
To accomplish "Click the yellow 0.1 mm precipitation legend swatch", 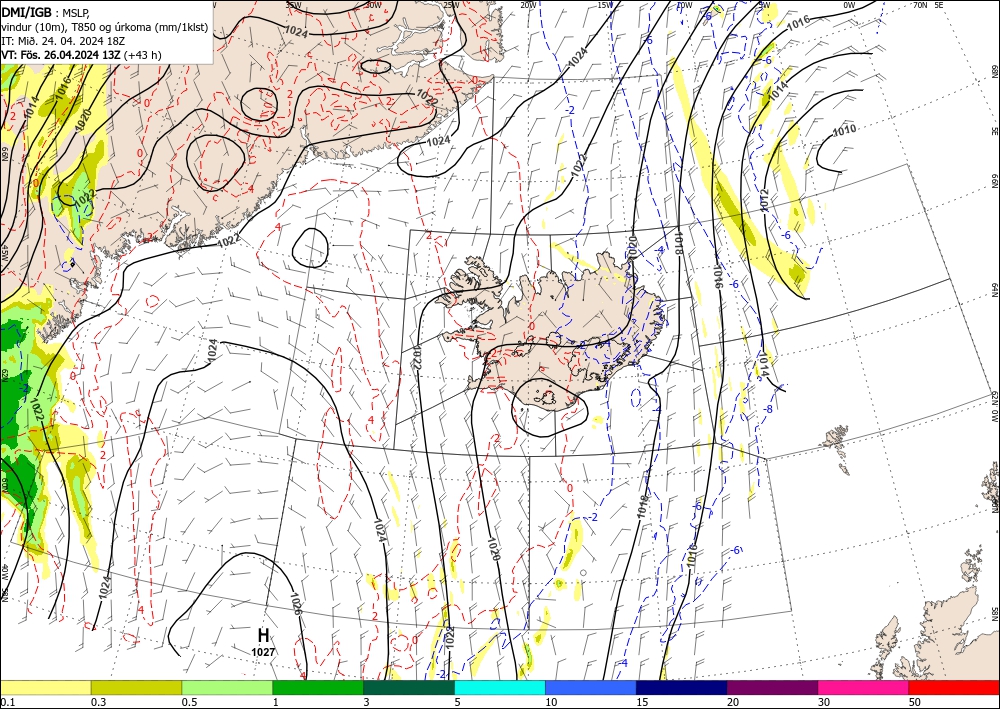I will pyautogui.click(x=45, y=687).
